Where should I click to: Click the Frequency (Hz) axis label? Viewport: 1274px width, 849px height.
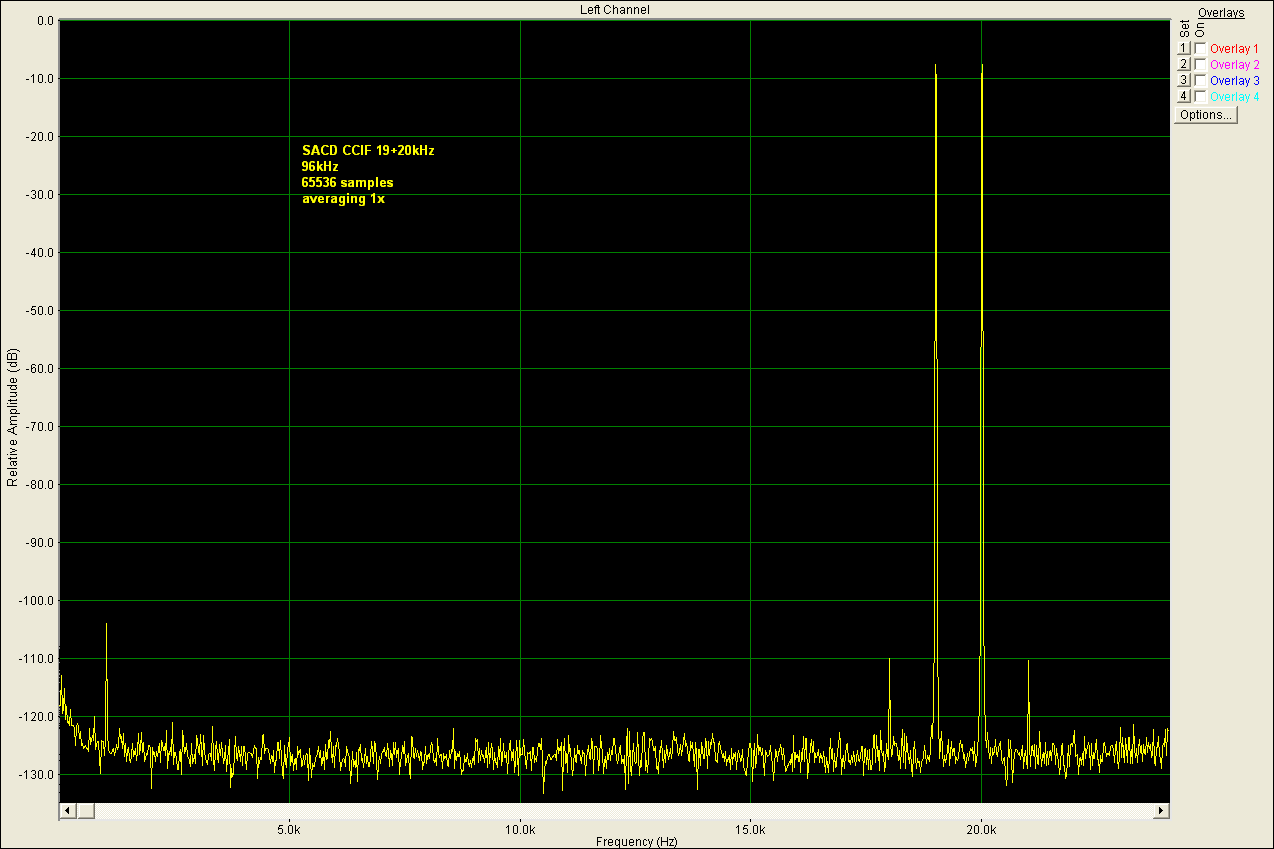[636, 842]
